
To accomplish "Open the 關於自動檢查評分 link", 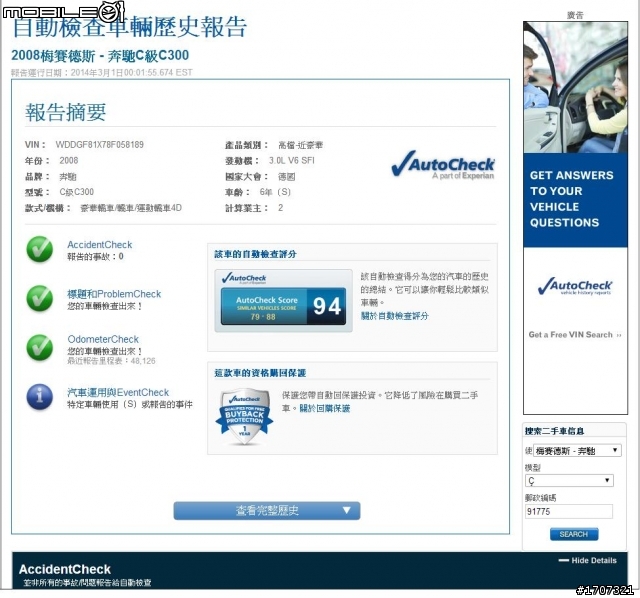I will click(395, 316).
